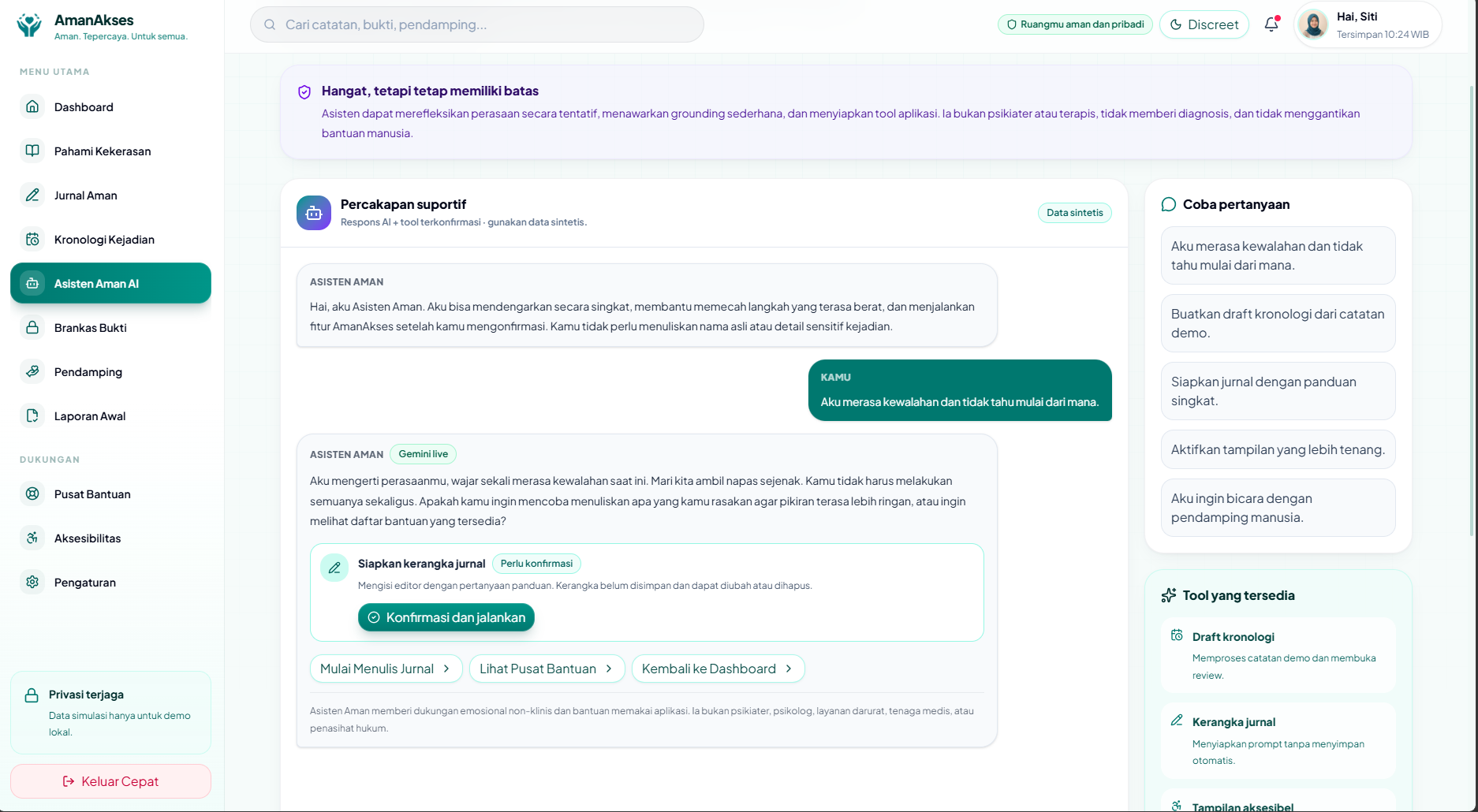
Task: Click the 'Perlu konfirmasi' tag
Action: point(536,564)
